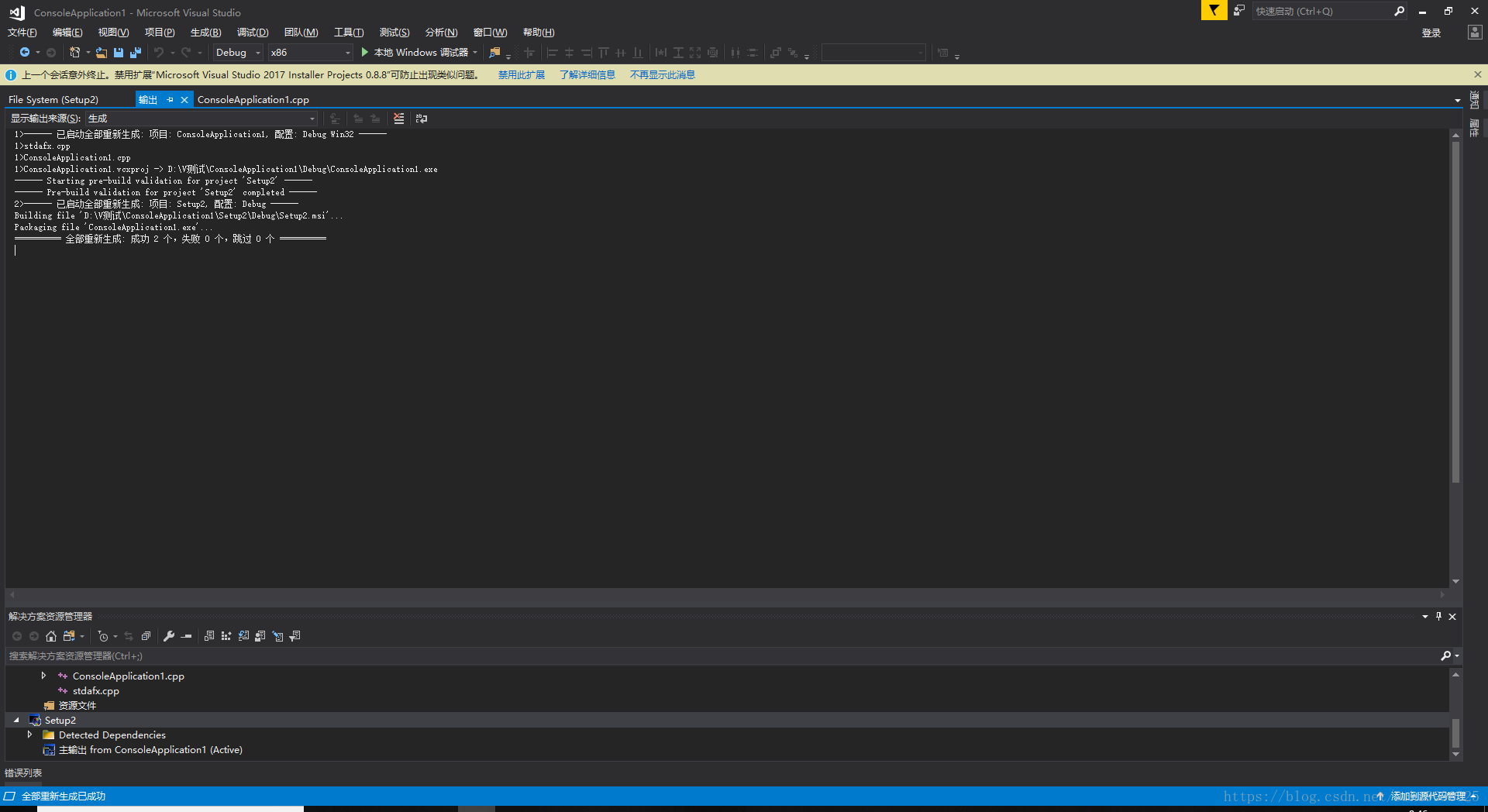
Task: Click the New Project toolbar icon
Action: (74, 53)
